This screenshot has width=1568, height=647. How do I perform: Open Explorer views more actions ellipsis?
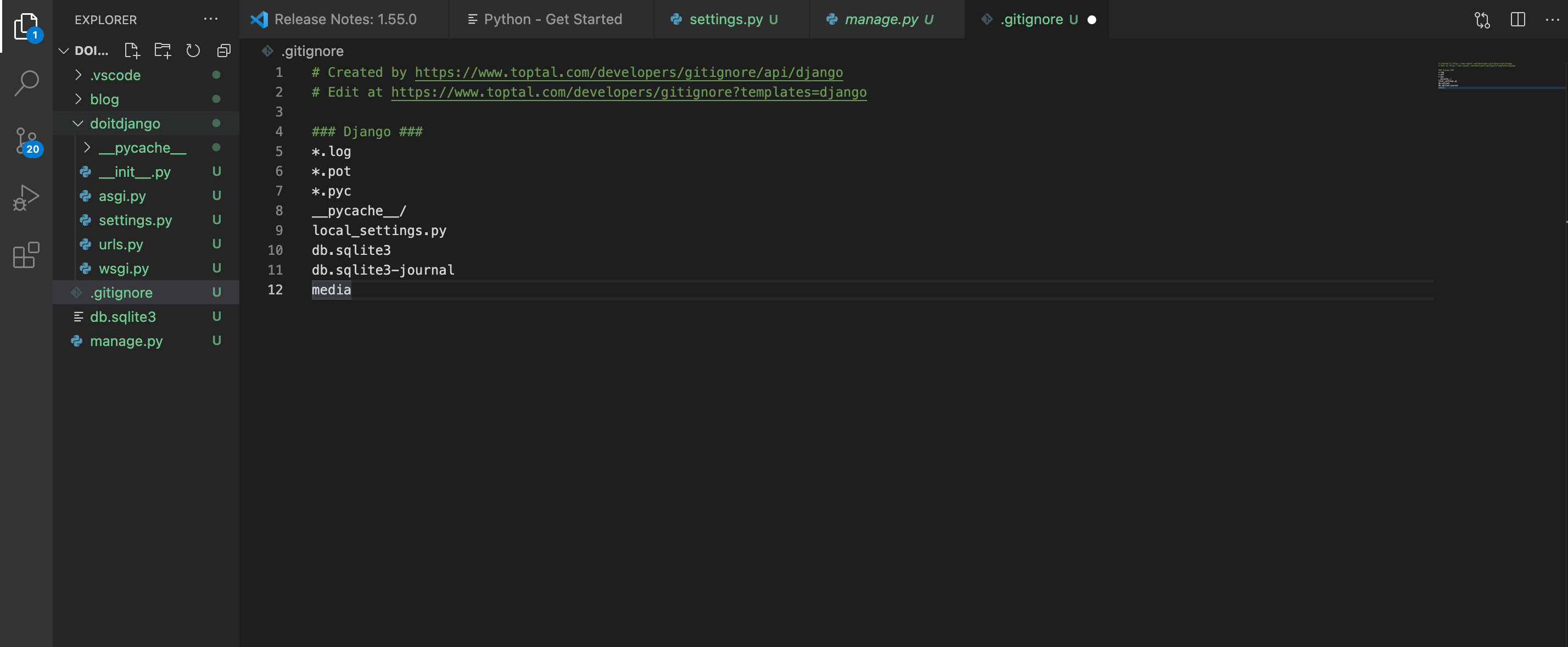[211, 19]
